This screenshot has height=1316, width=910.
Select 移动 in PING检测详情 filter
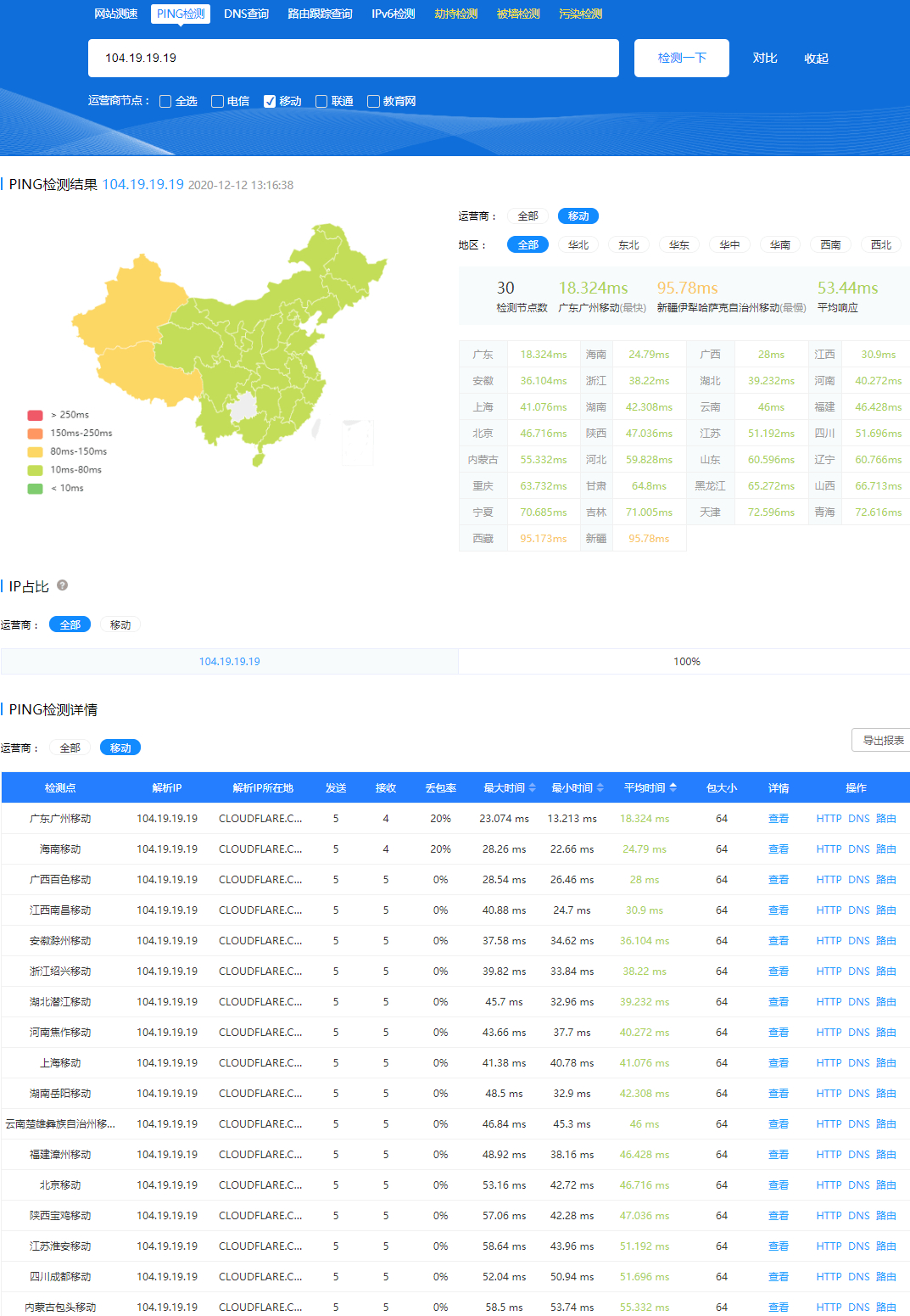(120, 748)
